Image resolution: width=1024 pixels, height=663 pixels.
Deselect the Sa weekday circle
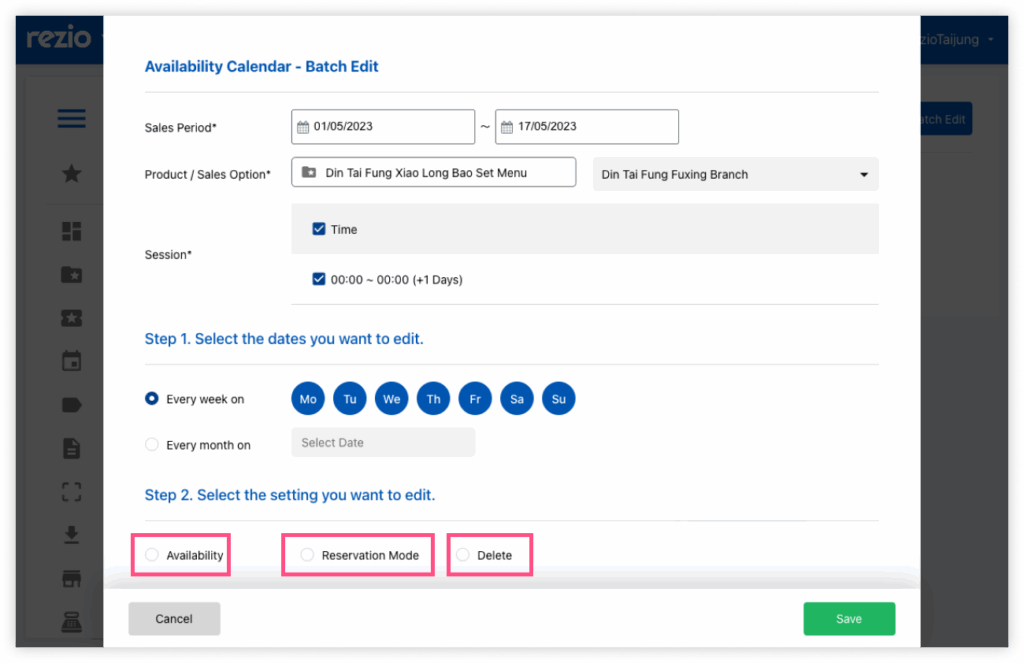pos(517,399)
